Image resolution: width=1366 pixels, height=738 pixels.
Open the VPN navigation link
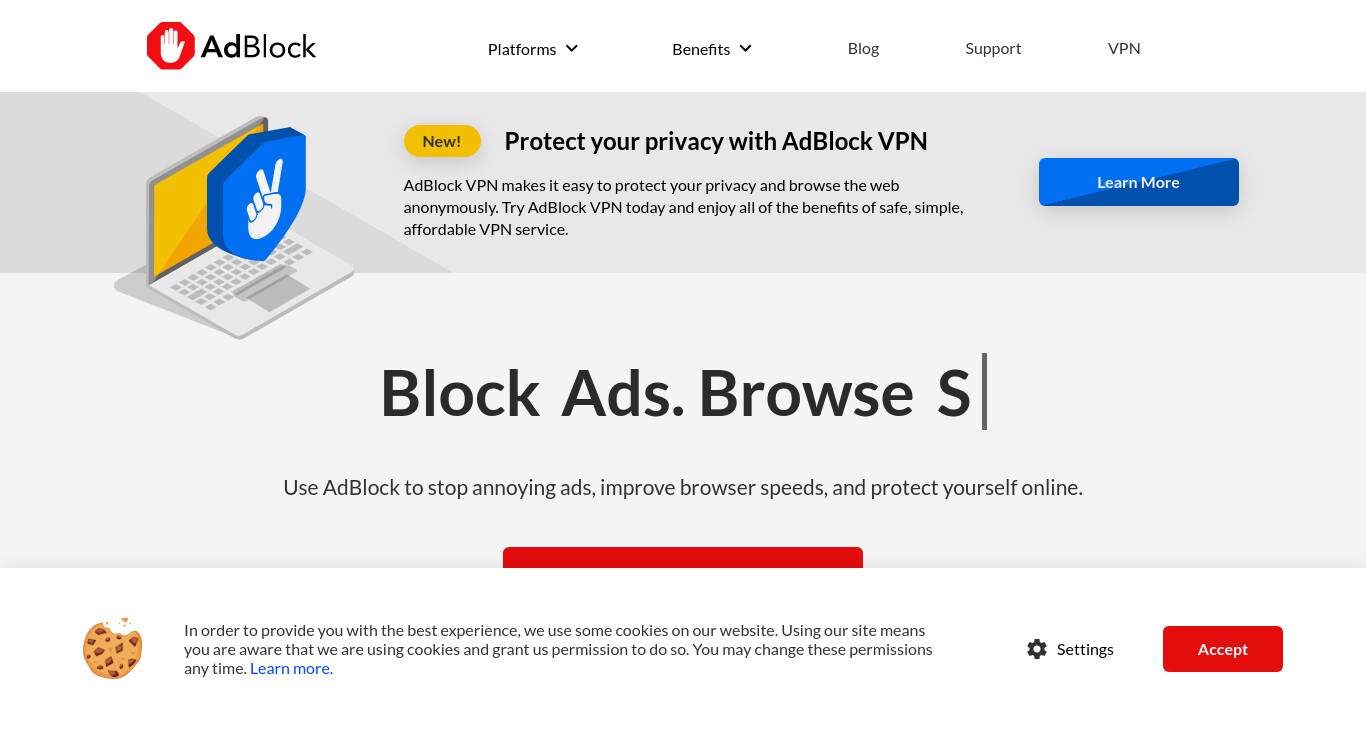tap(1124, 48)
